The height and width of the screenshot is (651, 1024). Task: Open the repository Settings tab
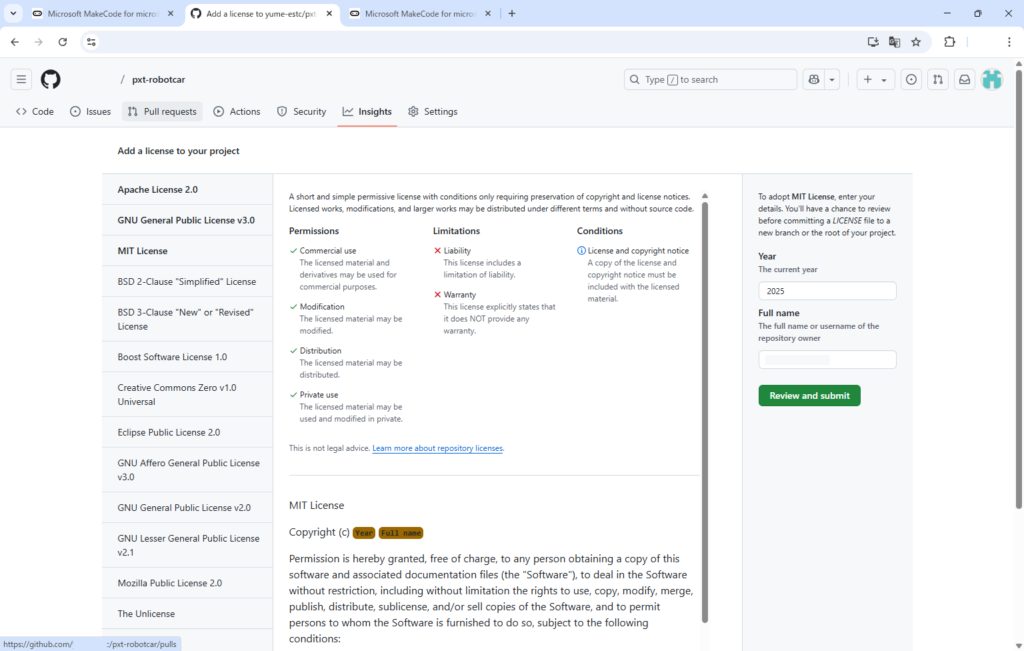(x=433, y=112)
